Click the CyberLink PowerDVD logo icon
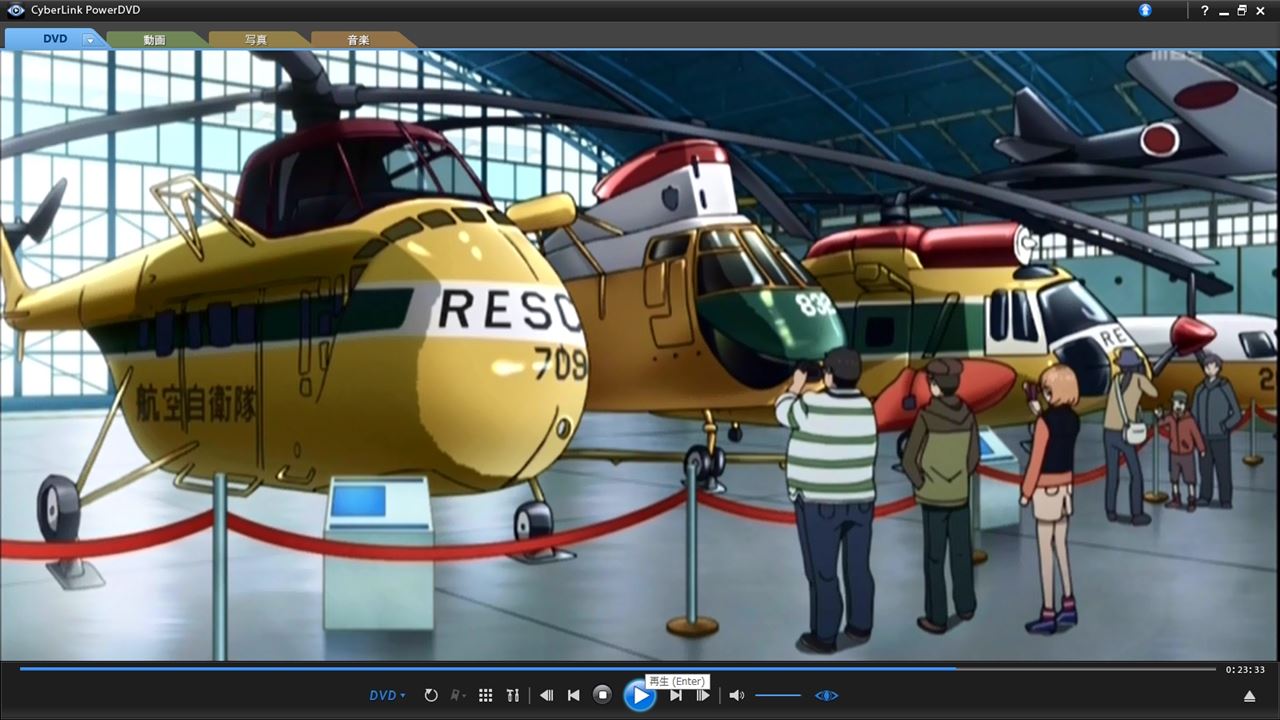The height and width of the screenshot is (720, 1280). [x=14, y=10]
